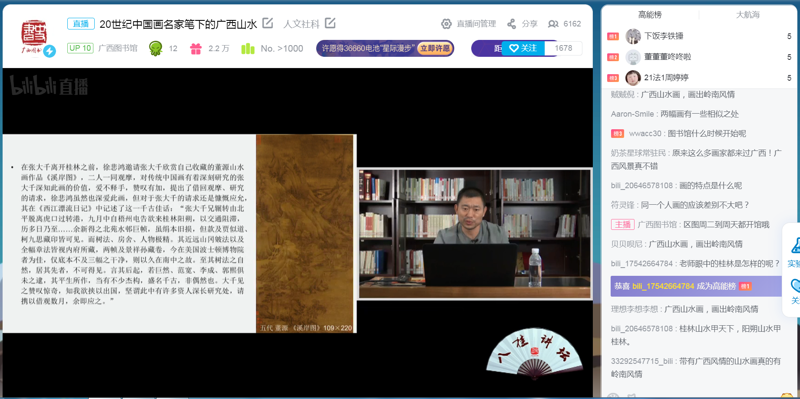
Task: Click 董董董咚咚啦 ranking row name
Action: (x=668, y=57)
